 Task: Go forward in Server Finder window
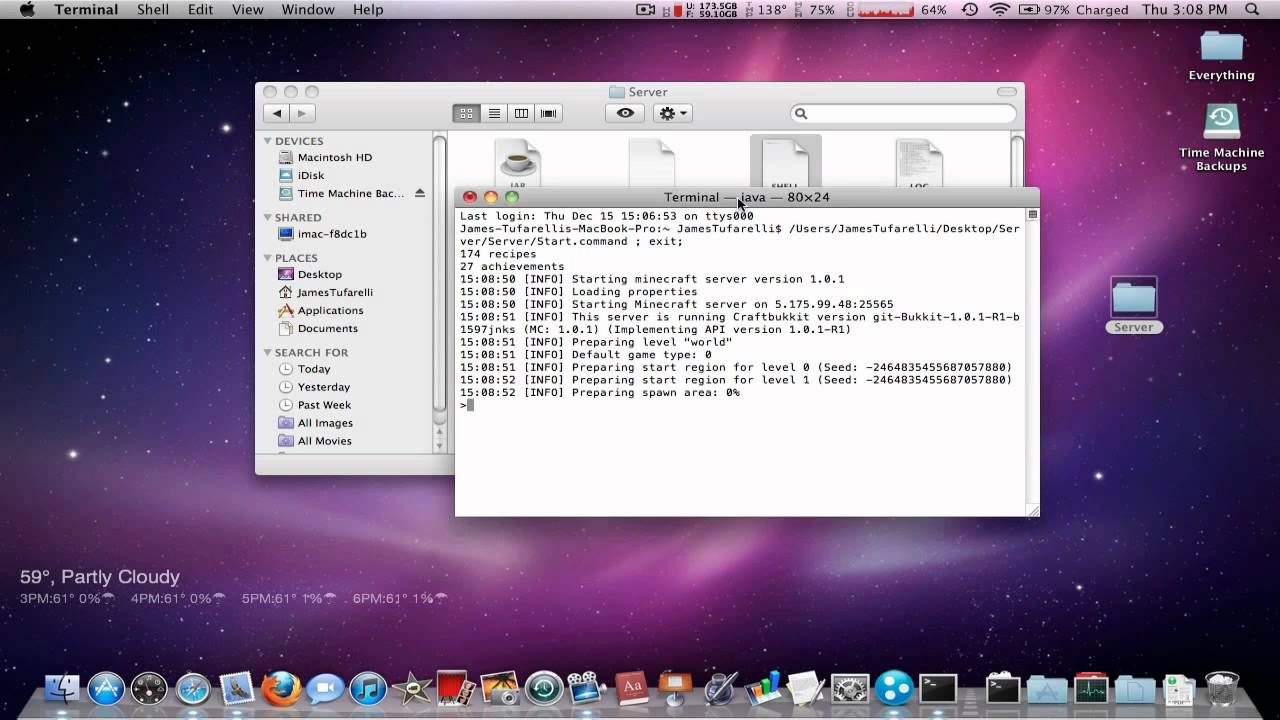302,114
